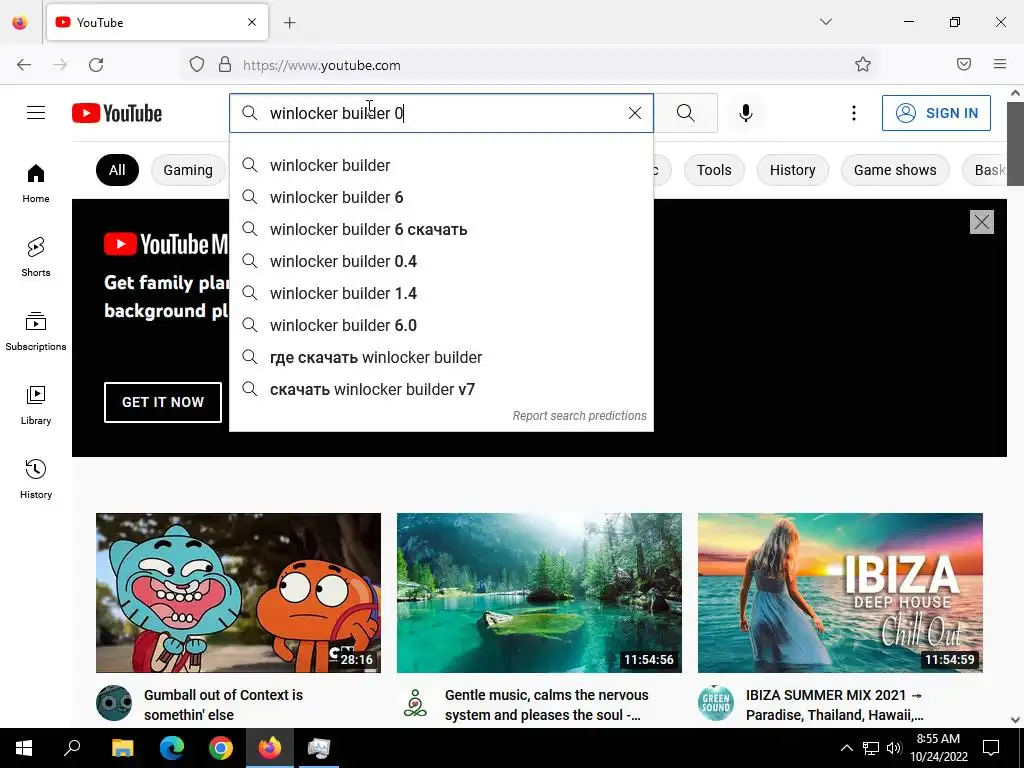Open the IBIZA Deep House thumbnail
Screen dimensions: 1024x768
pyautogui.click(x=840, y=593)
